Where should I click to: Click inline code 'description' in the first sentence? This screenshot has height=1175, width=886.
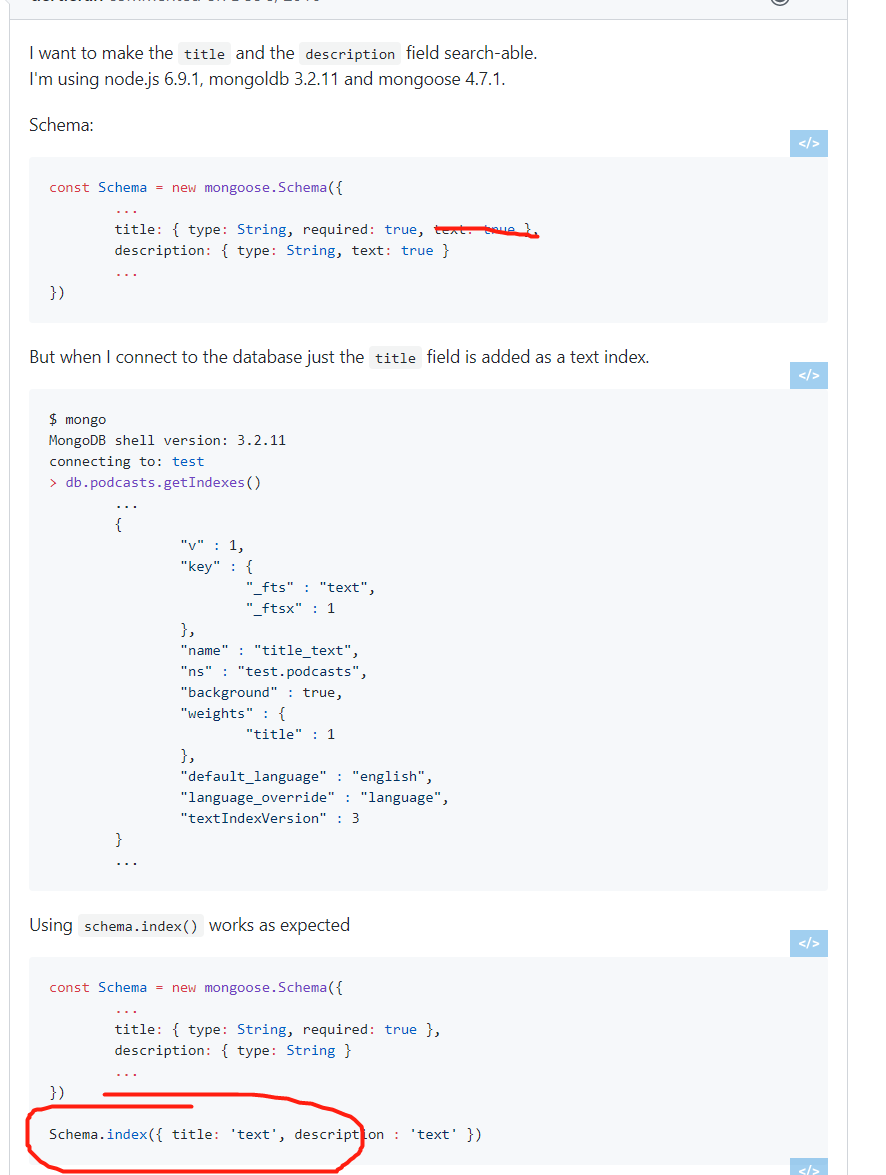pos(350,54)
